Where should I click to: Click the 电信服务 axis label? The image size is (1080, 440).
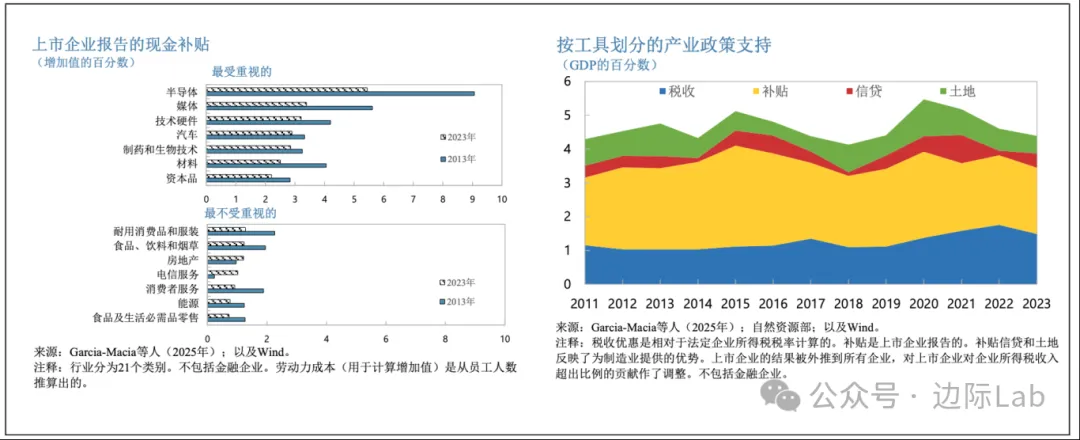[177, 275]
